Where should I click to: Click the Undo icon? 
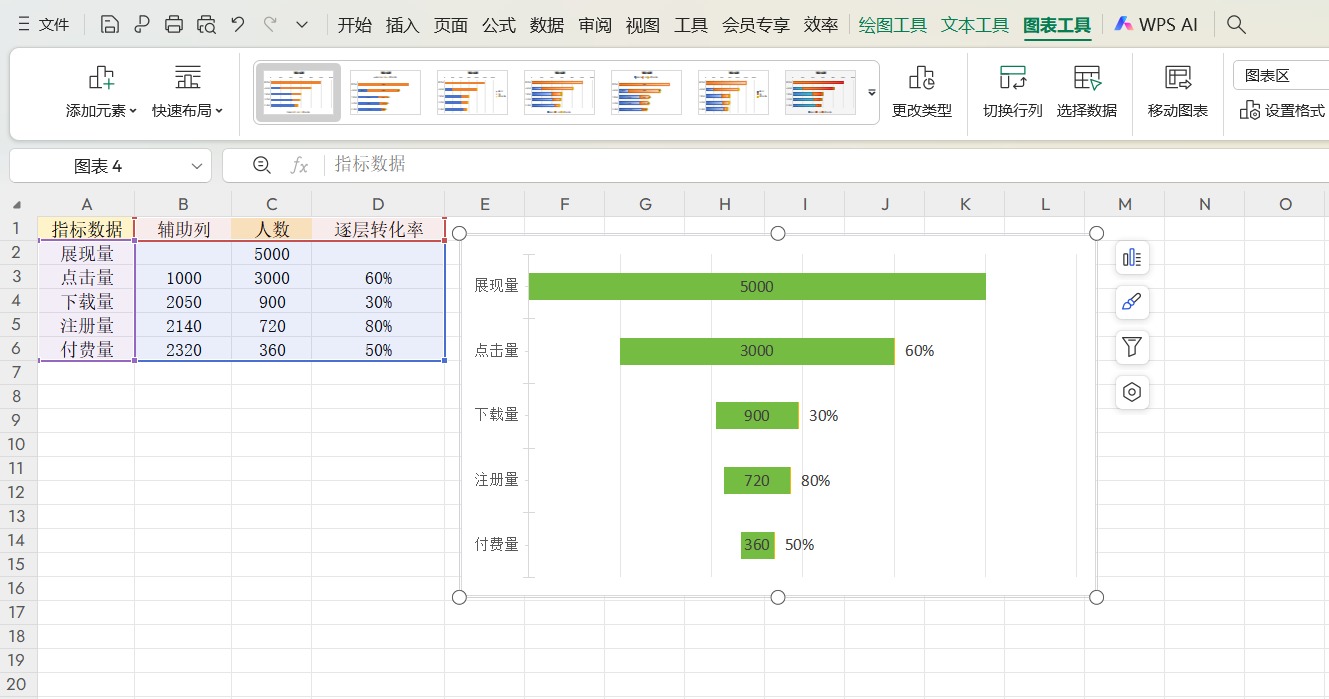coord(237,23)
